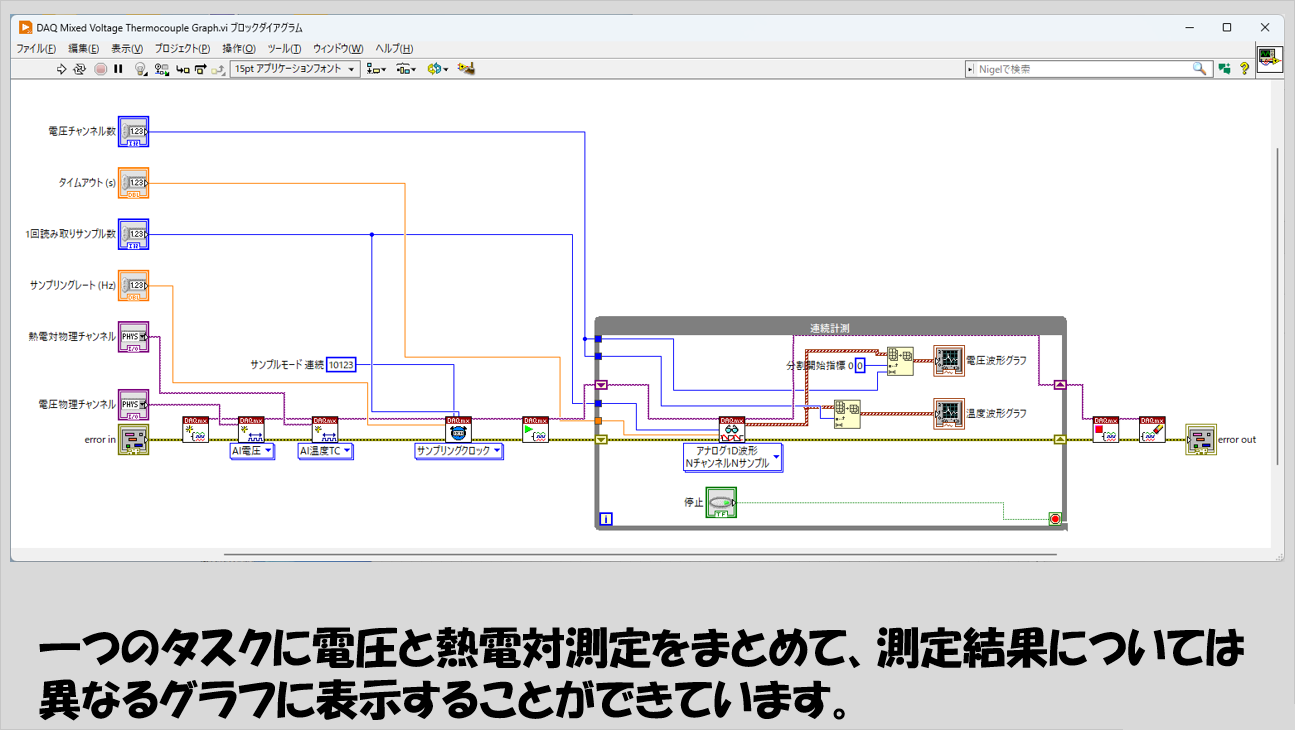Viewport: 1295px width, 730px height.
Task: Select the DAQmx Read node in the loop
Action: pos(732,430)
